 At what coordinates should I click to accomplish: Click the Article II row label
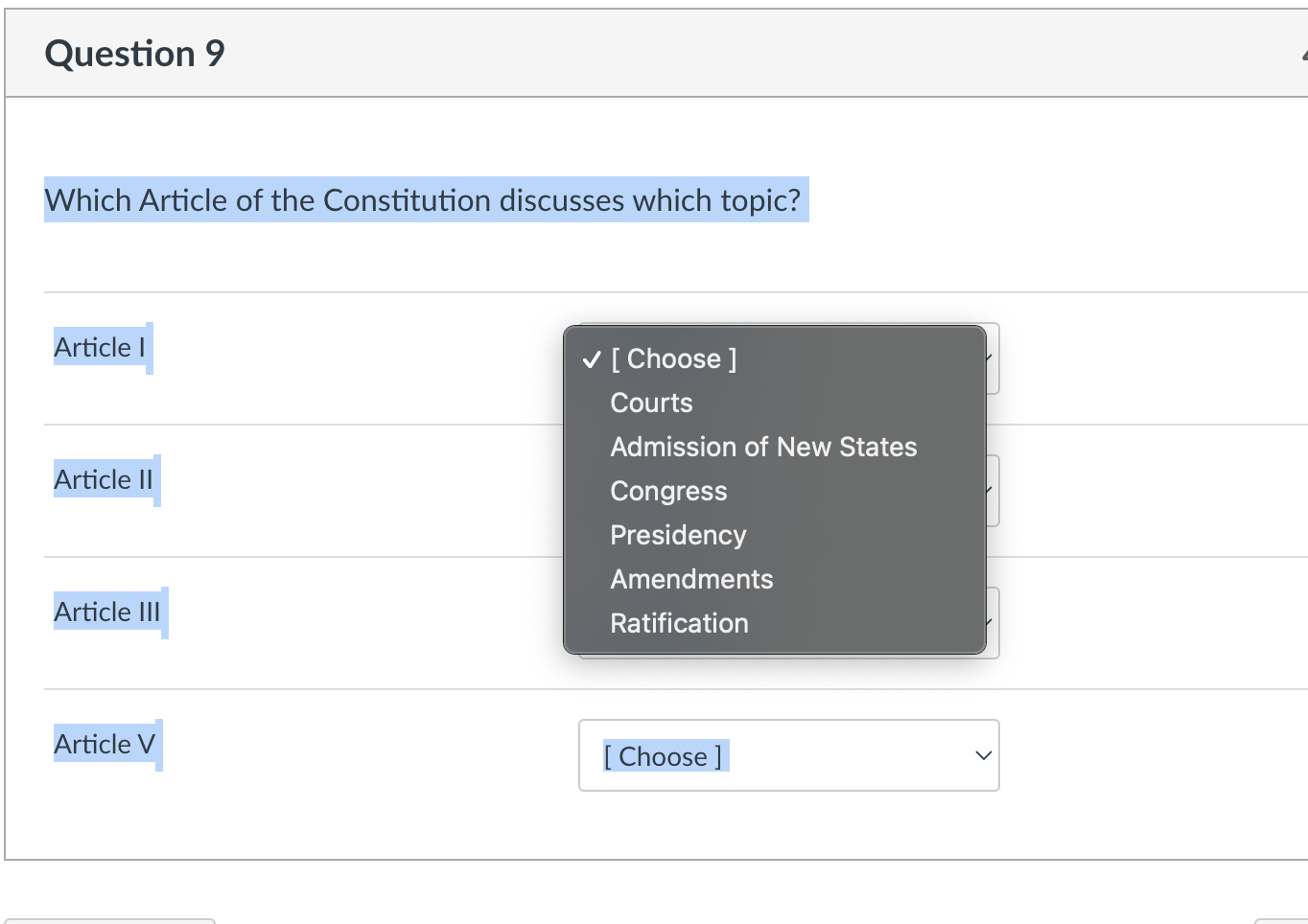click(105, 479)
